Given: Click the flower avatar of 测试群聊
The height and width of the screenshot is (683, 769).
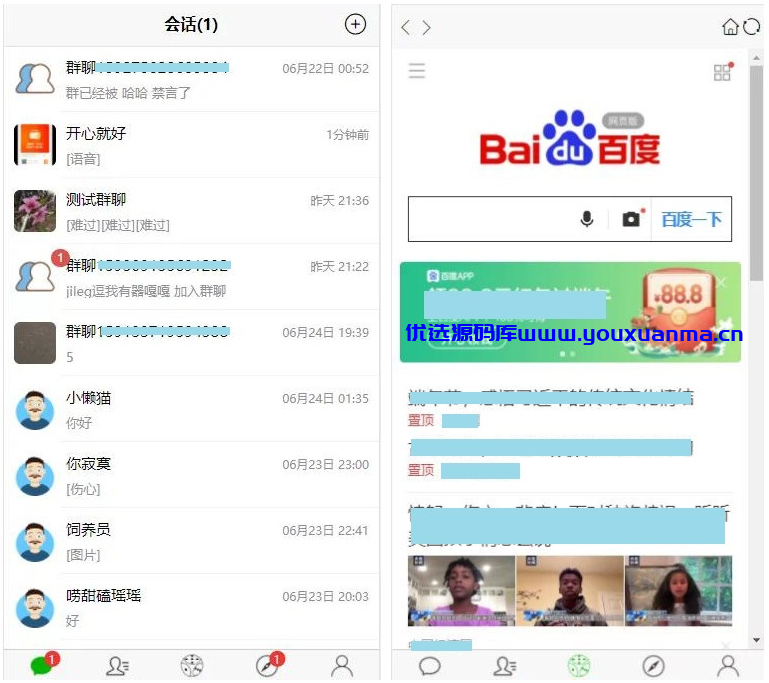Looking at the screenshot, I should 35,211.
